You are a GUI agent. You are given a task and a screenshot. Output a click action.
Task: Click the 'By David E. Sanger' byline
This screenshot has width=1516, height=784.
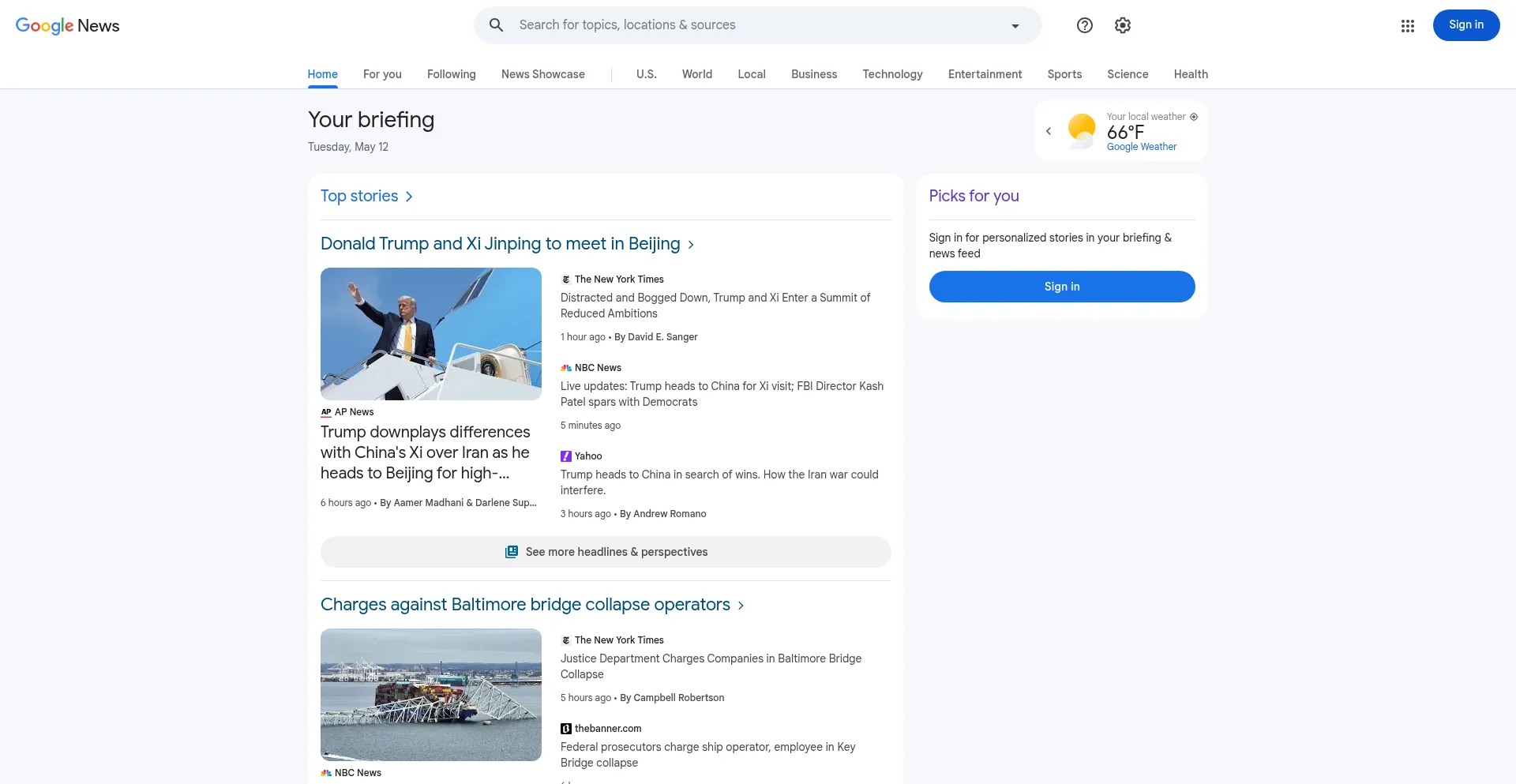(x=656, y=337)
